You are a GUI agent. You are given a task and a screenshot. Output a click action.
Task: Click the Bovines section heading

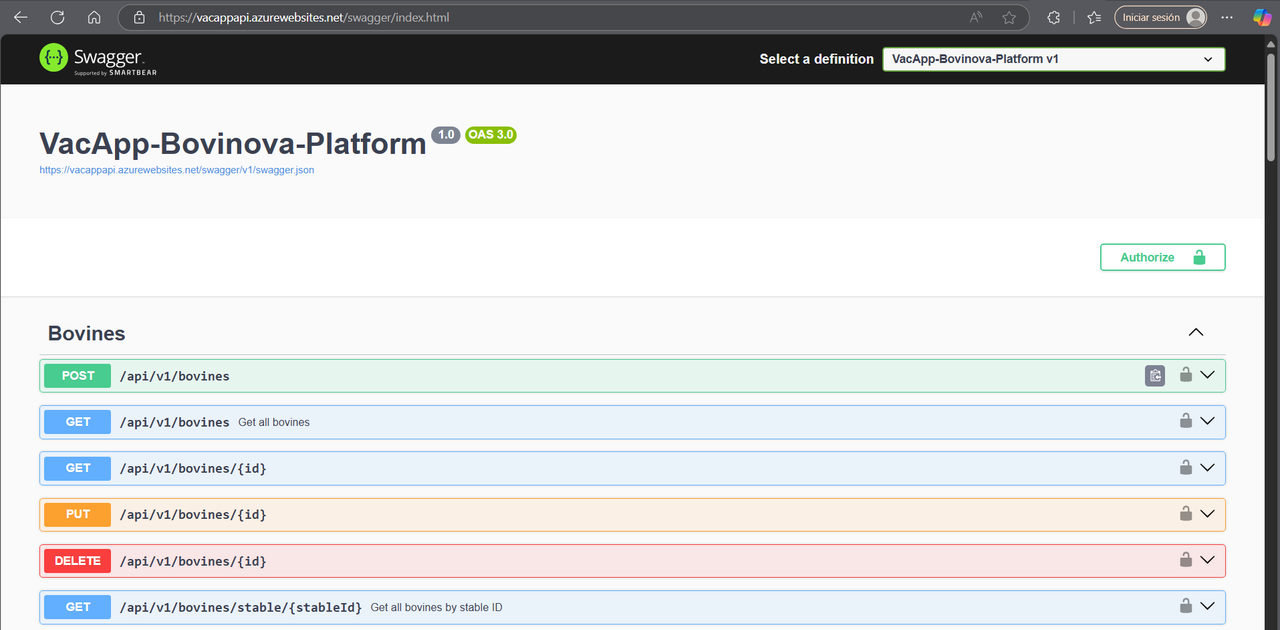pyautogui.click(x=87, y=333)
